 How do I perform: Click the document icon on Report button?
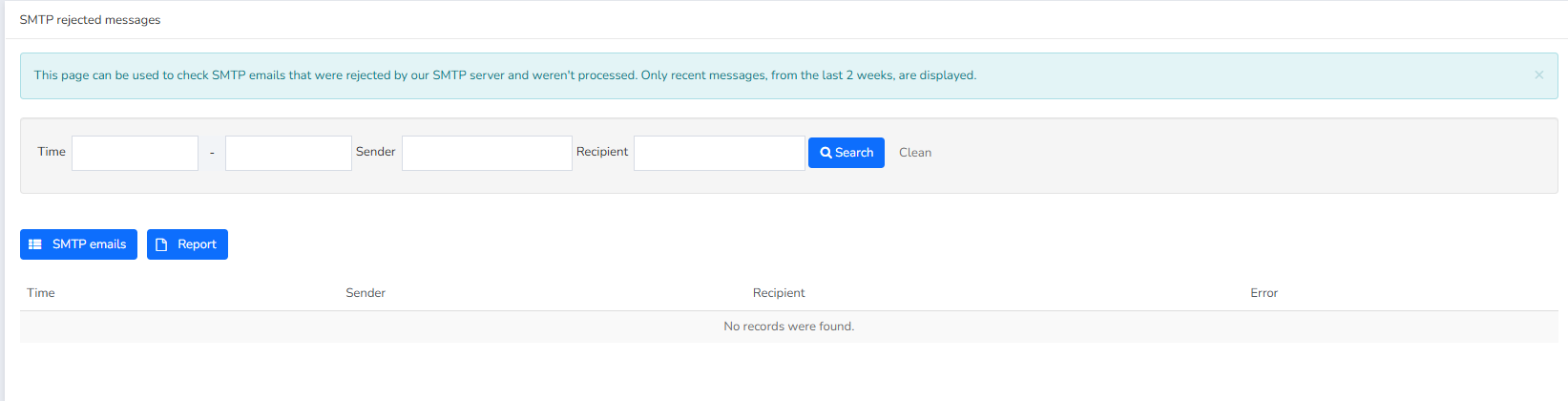pos(161,244)
